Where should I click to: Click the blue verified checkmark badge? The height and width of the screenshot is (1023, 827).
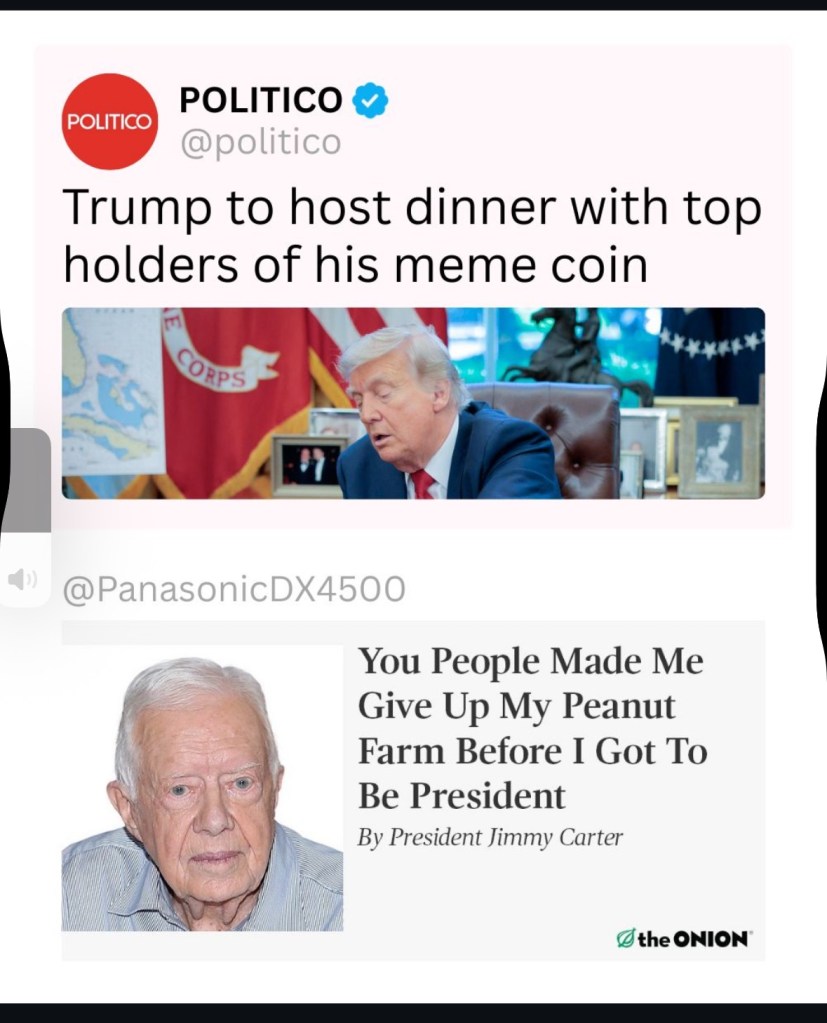[x=370, y=100]
